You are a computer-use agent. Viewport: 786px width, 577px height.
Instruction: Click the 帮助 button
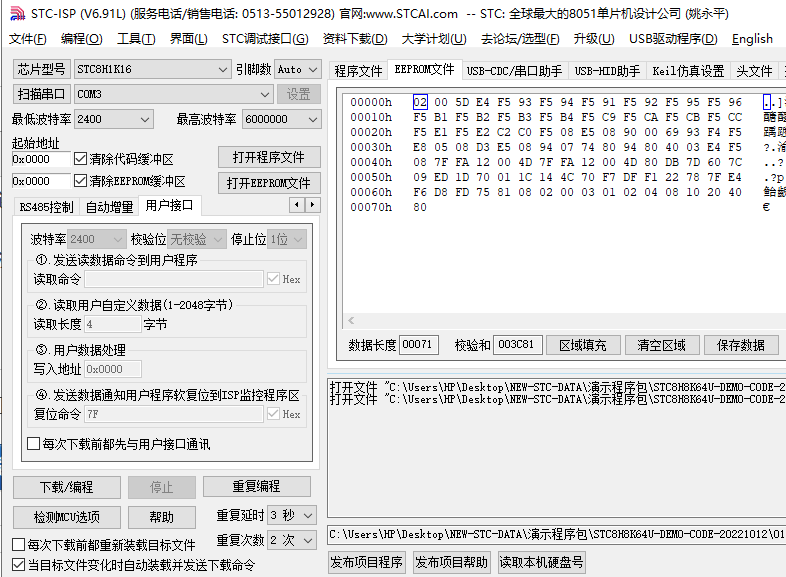coord(162,517)
